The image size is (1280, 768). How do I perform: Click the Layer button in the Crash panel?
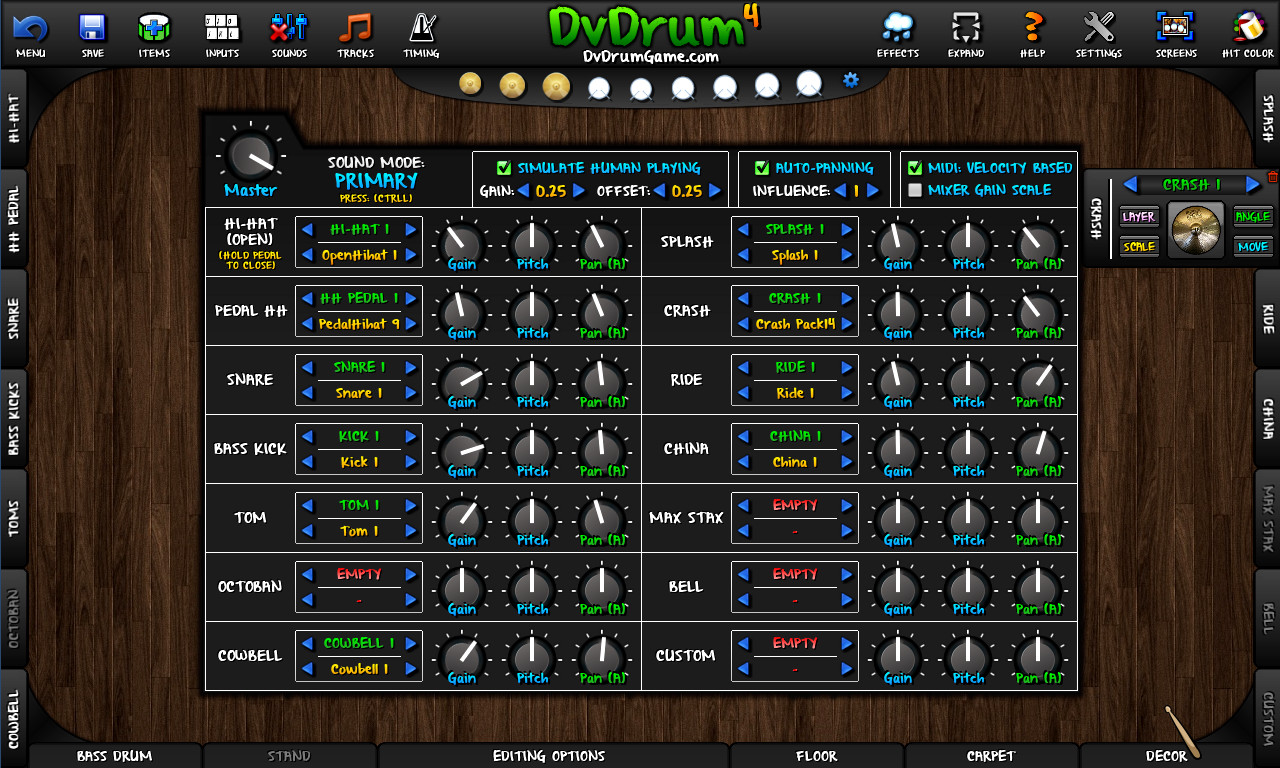[1138, 216]
